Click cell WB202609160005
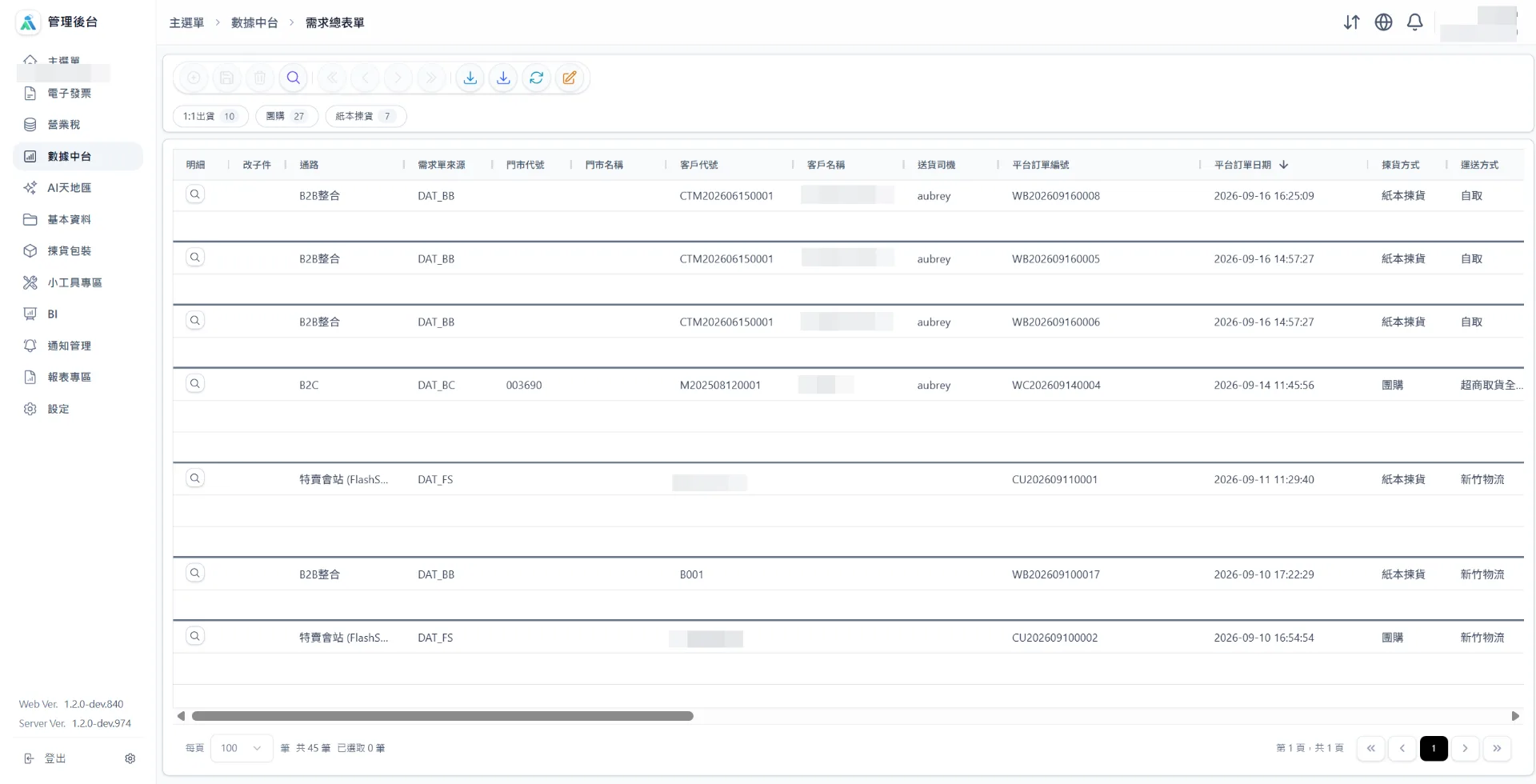 click(x=1055, y=259)
